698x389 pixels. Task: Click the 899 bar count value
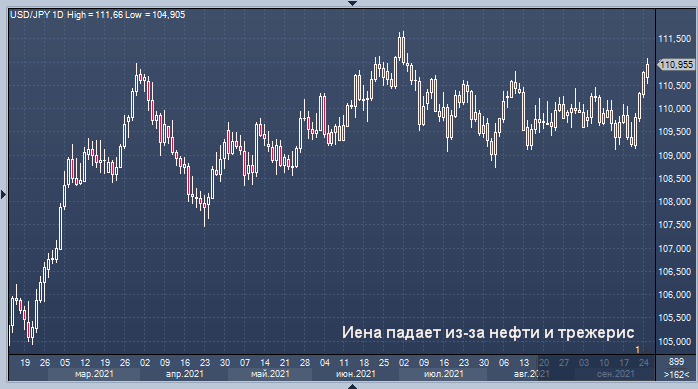tap(676, 361)
